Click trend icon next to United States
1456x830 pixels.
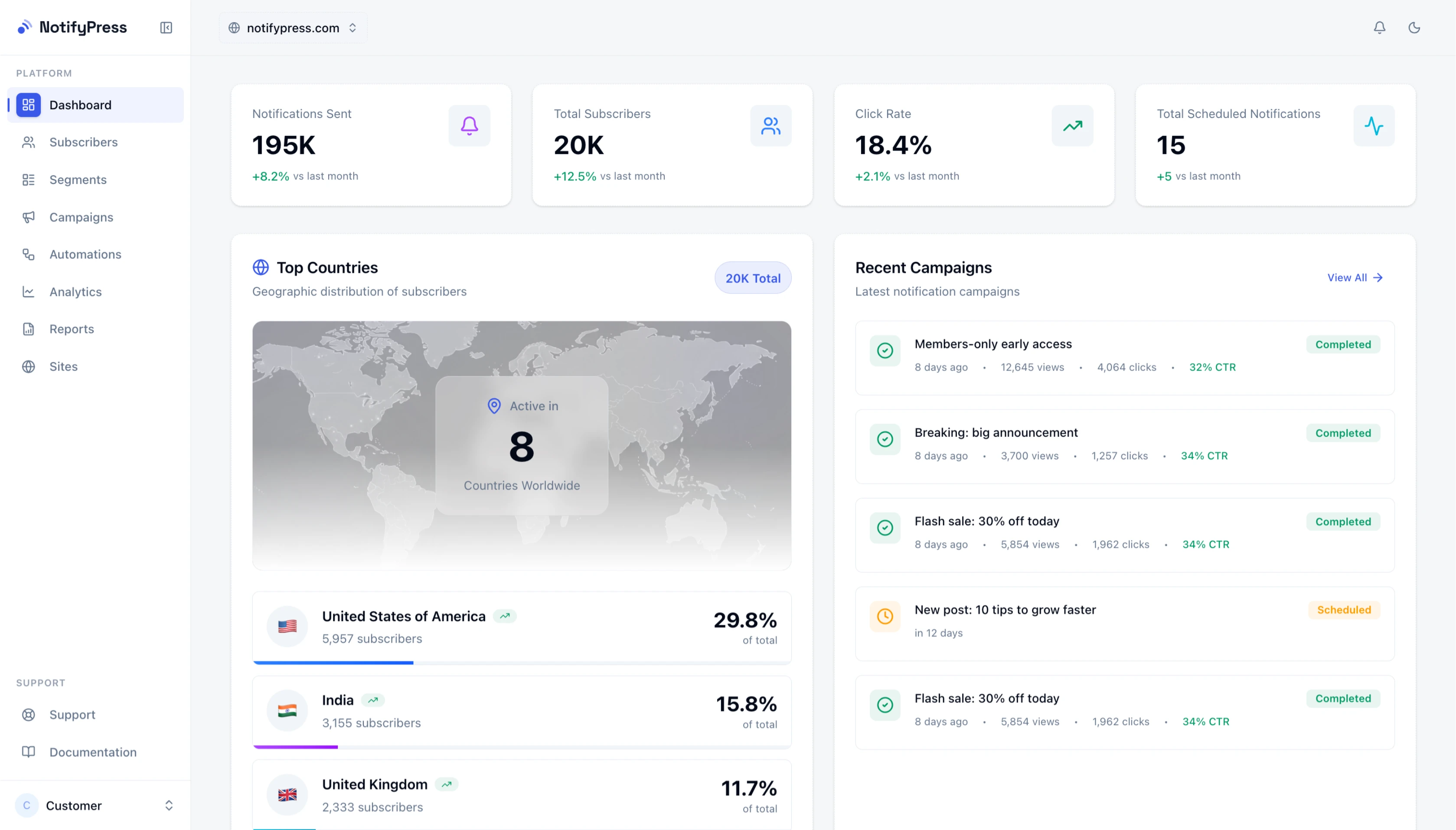[x=504, y=616]
